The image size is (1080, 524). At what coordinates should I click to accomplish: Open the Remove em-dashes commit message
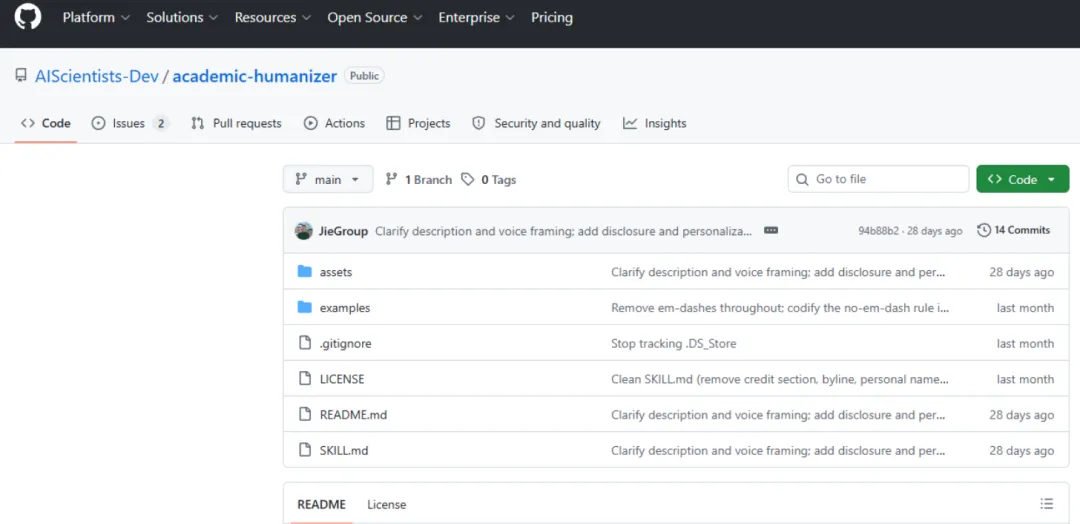click(x=780, y=308)
